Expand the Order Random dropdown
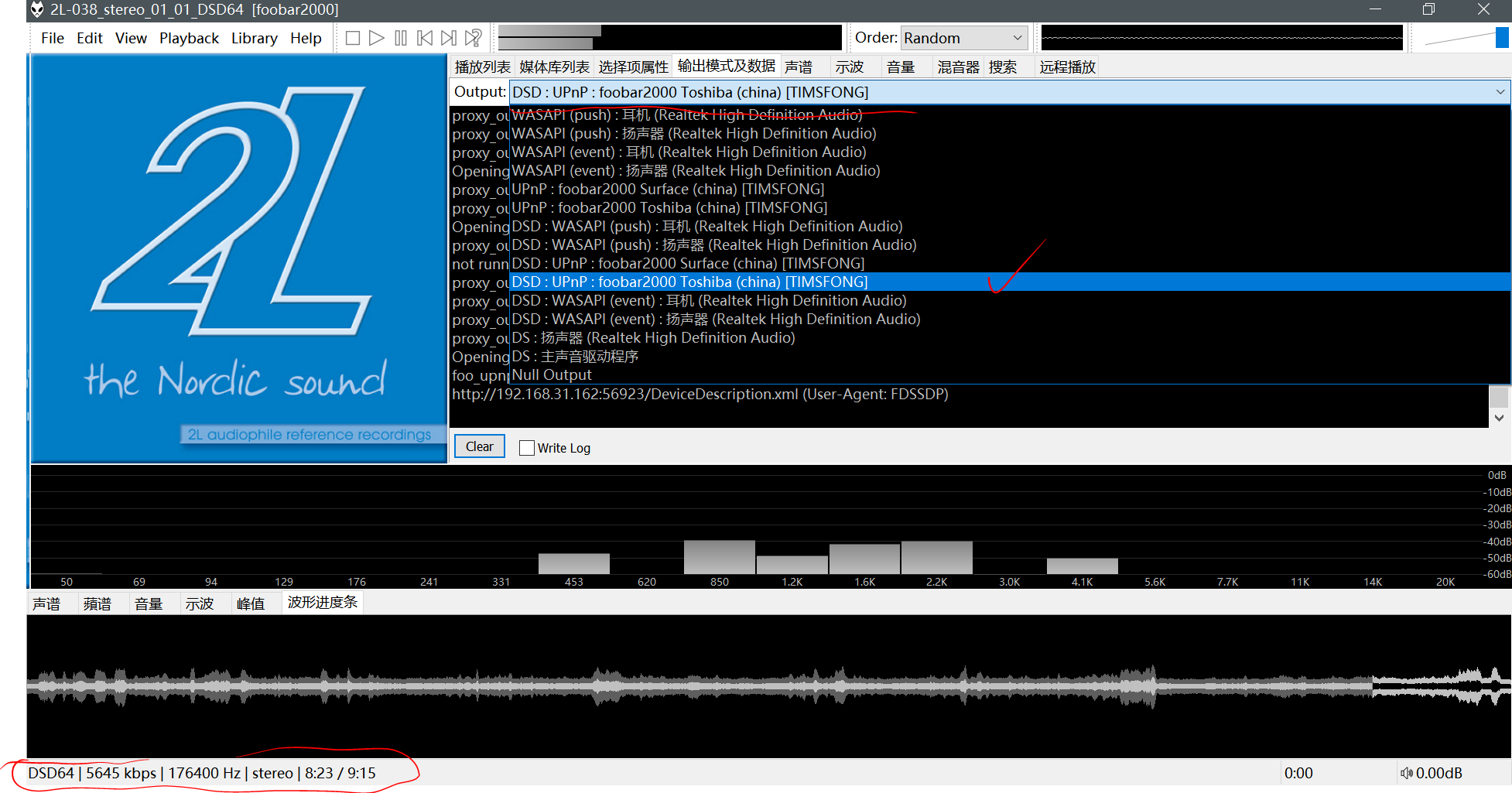 click(1017, 38)
